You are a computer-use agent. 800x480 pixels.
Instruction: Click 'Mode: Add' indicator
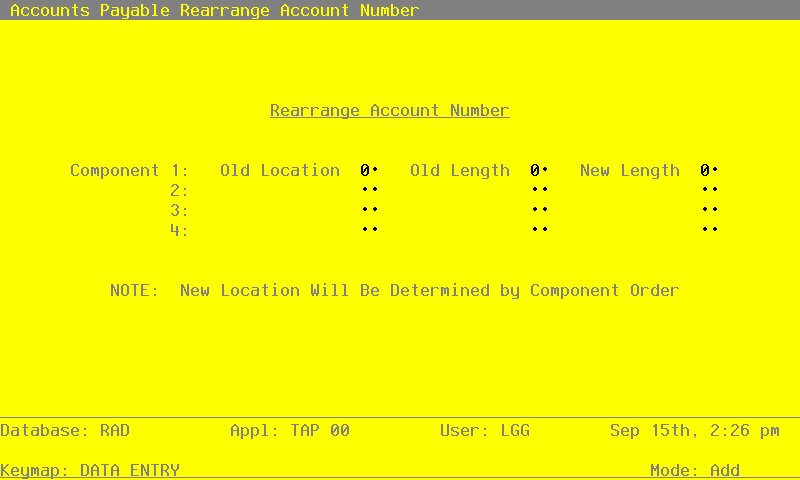tap(695, 470)
